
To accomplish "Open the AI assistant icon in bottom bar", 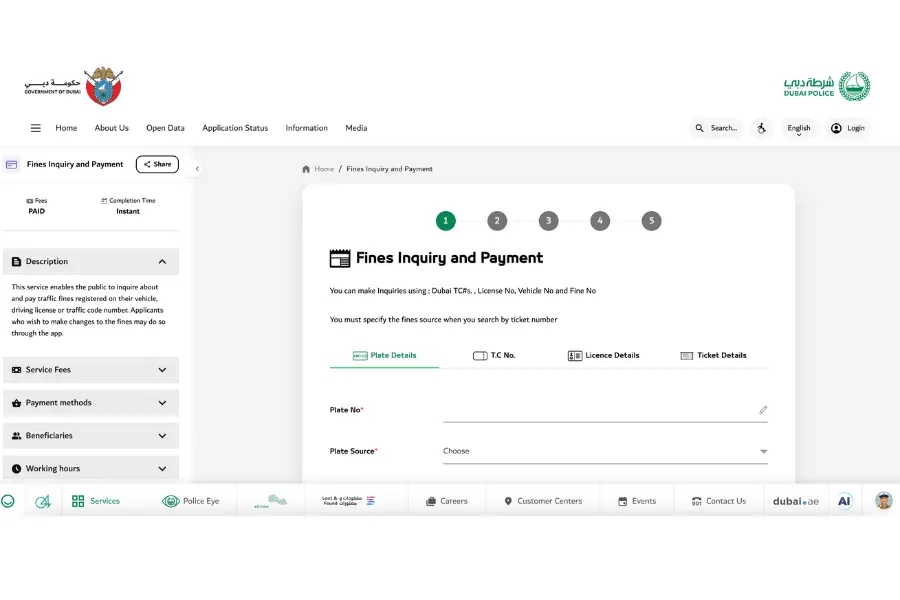I will click(x=844, y=501).
